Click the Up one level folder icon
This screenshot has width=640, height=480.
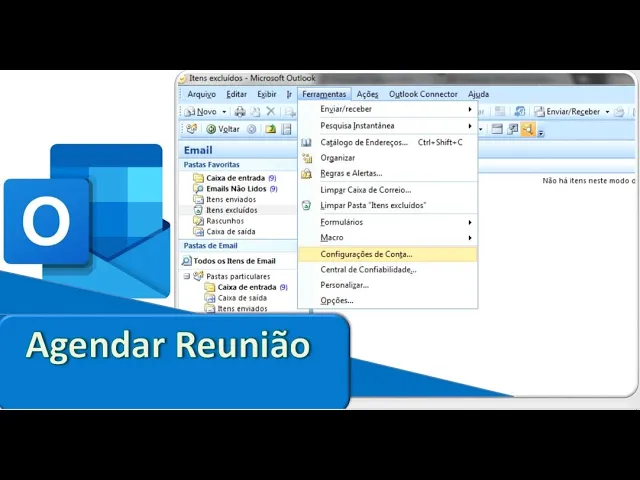[x=271, y=129]
